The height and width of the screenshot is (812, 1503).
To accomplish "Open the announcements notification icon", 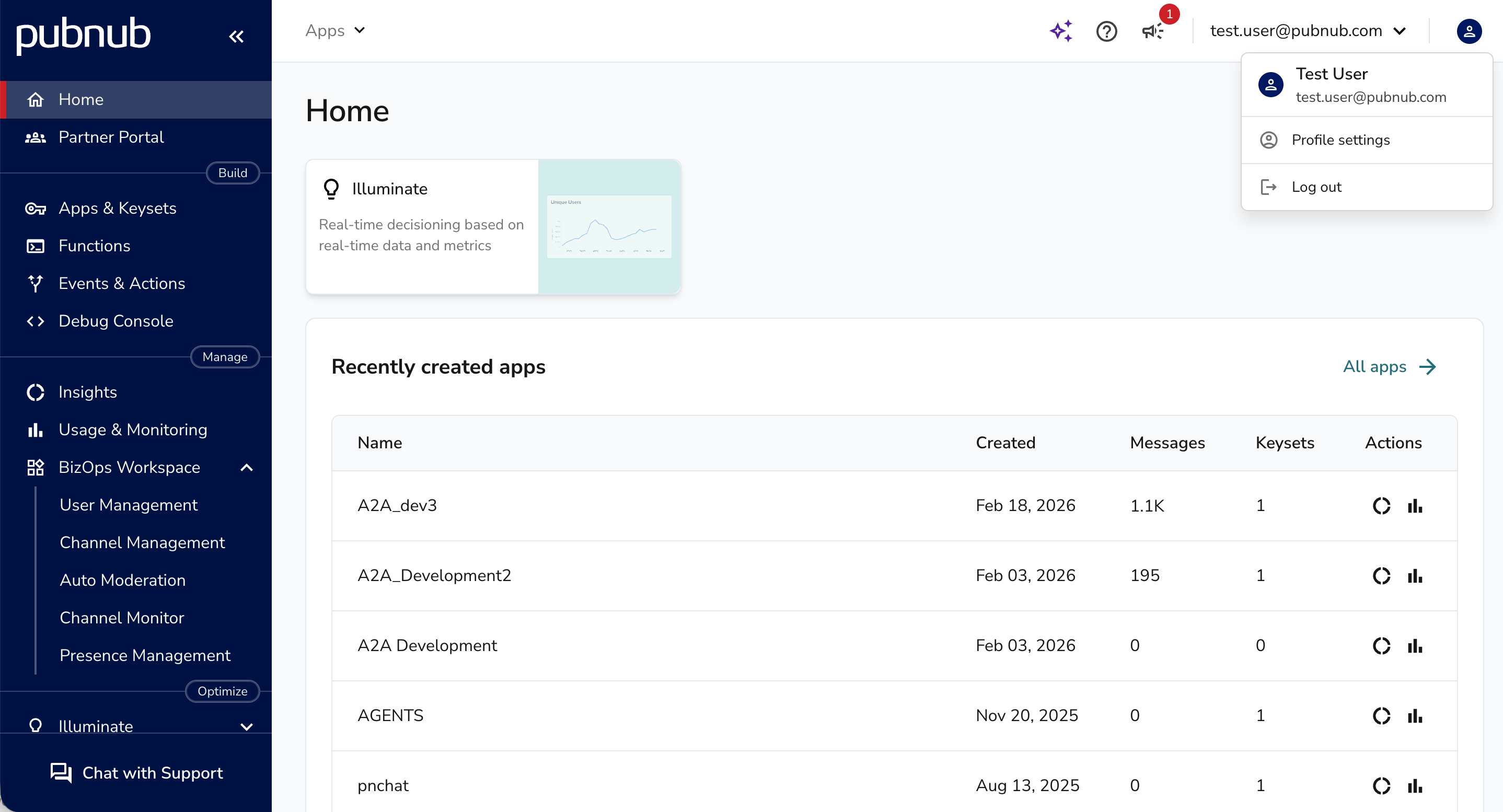I will (x=1152, y=31).
